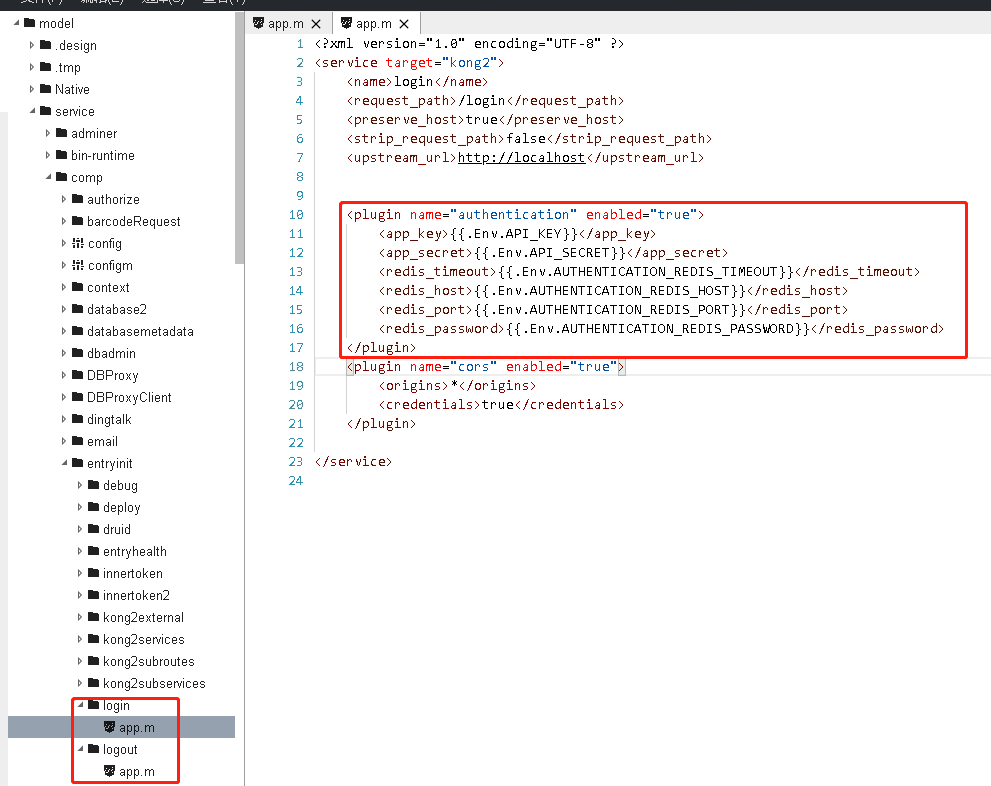Click the configm settings icon

tap(78, 265)
